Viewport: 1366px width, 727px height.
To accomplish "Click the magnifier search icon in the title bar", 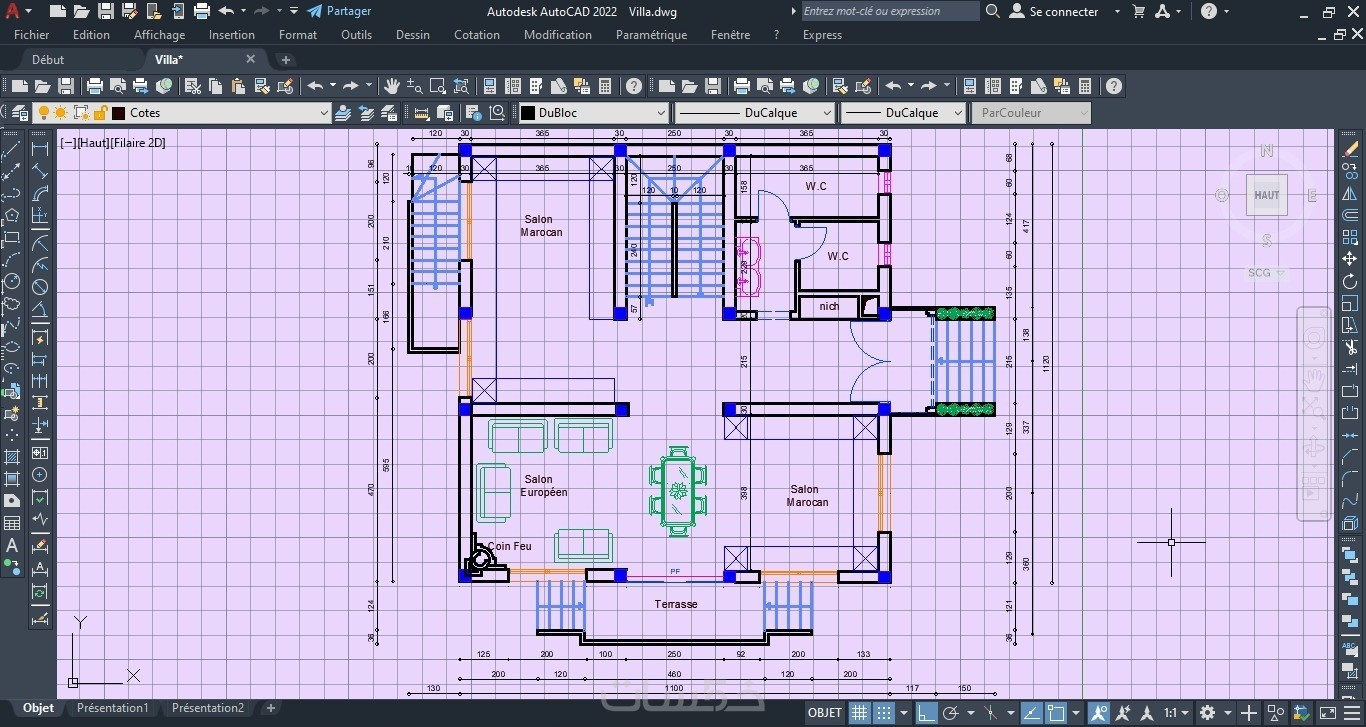I will [992, 12].
